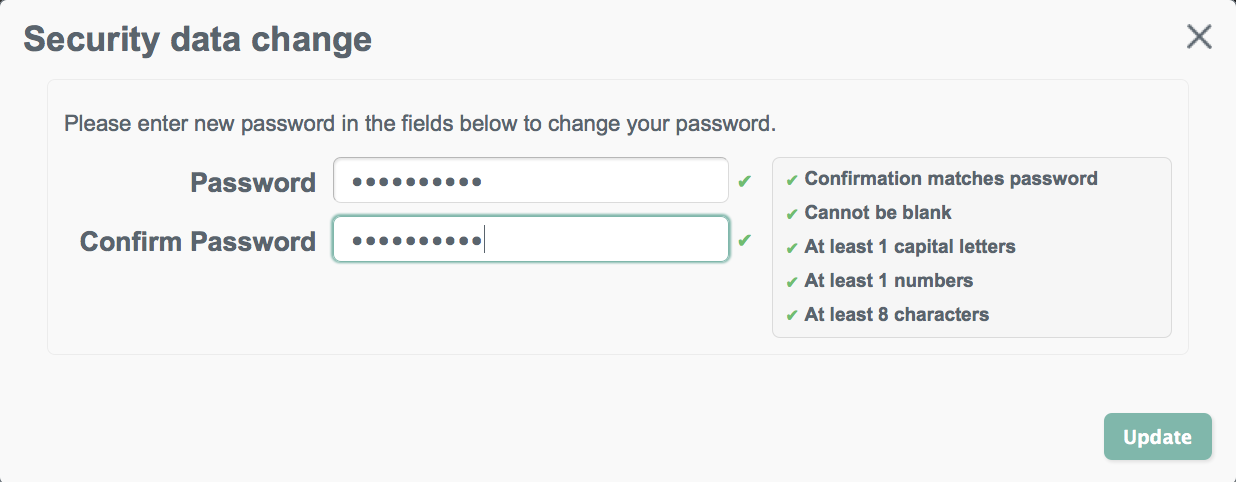Focus the Password input field
The width and height of the screenshot is (1236, 482).
pyautogui.click(x=531, y=181)
